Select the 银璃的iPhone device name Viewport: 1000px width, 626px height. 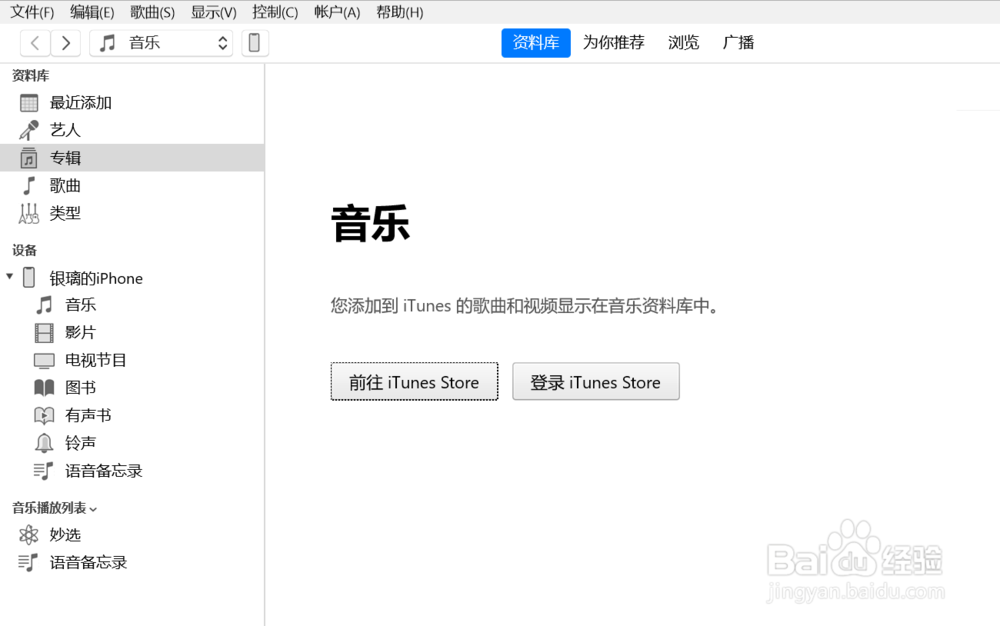point(96,279)
